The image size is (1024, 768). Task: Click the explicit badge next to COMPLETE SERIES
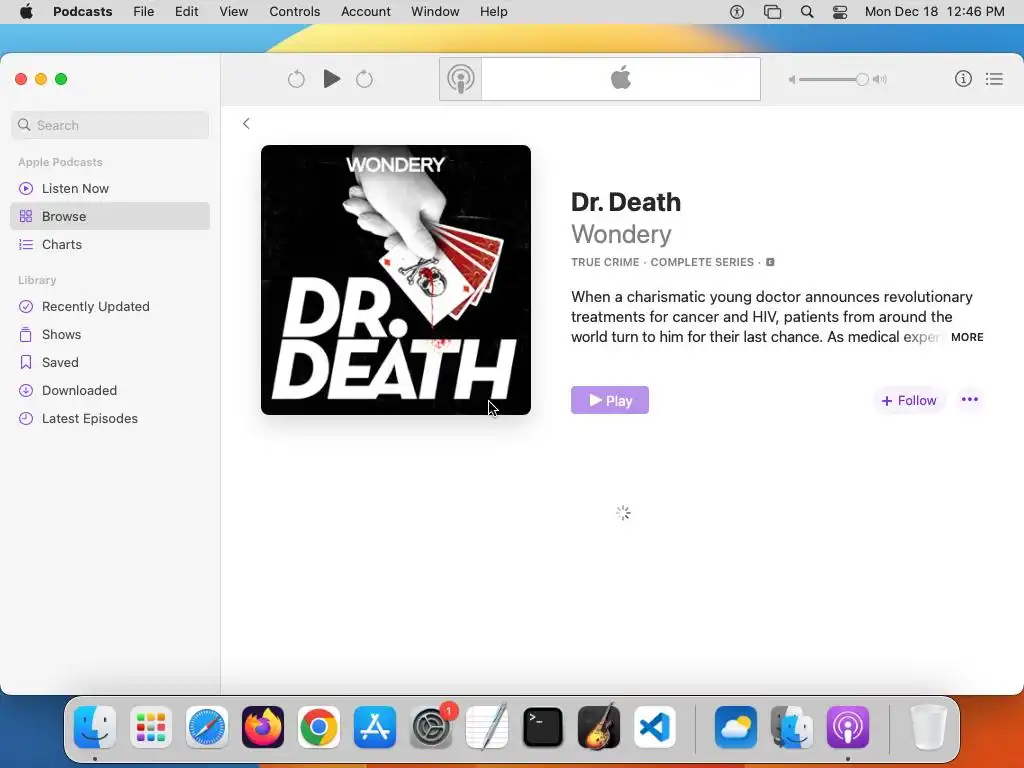pos(770,262)
